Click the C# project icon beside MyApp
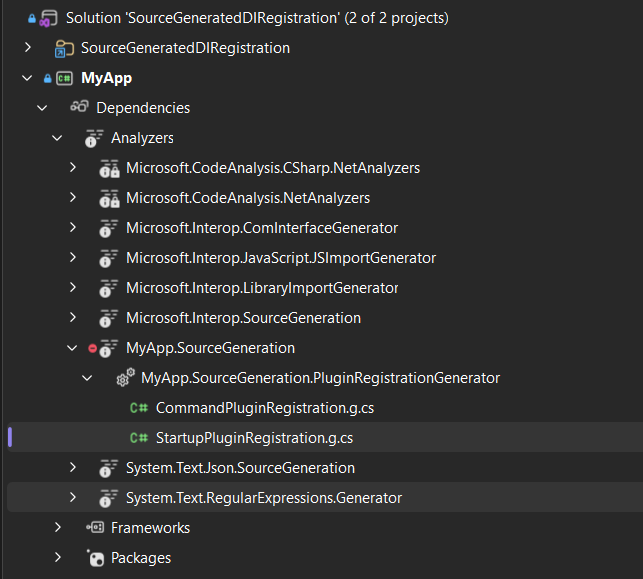The image size is (643, 579). tap(64, 78)
